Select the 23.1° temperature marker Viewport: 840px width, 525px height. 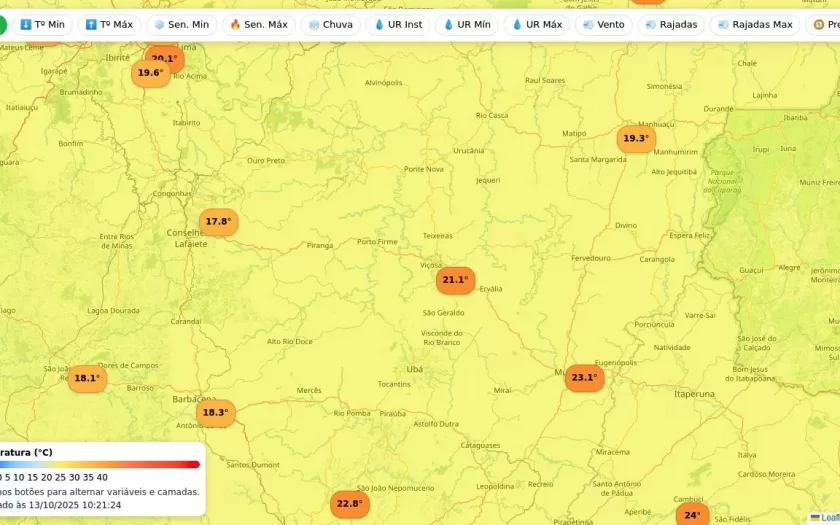coord(584,378)
